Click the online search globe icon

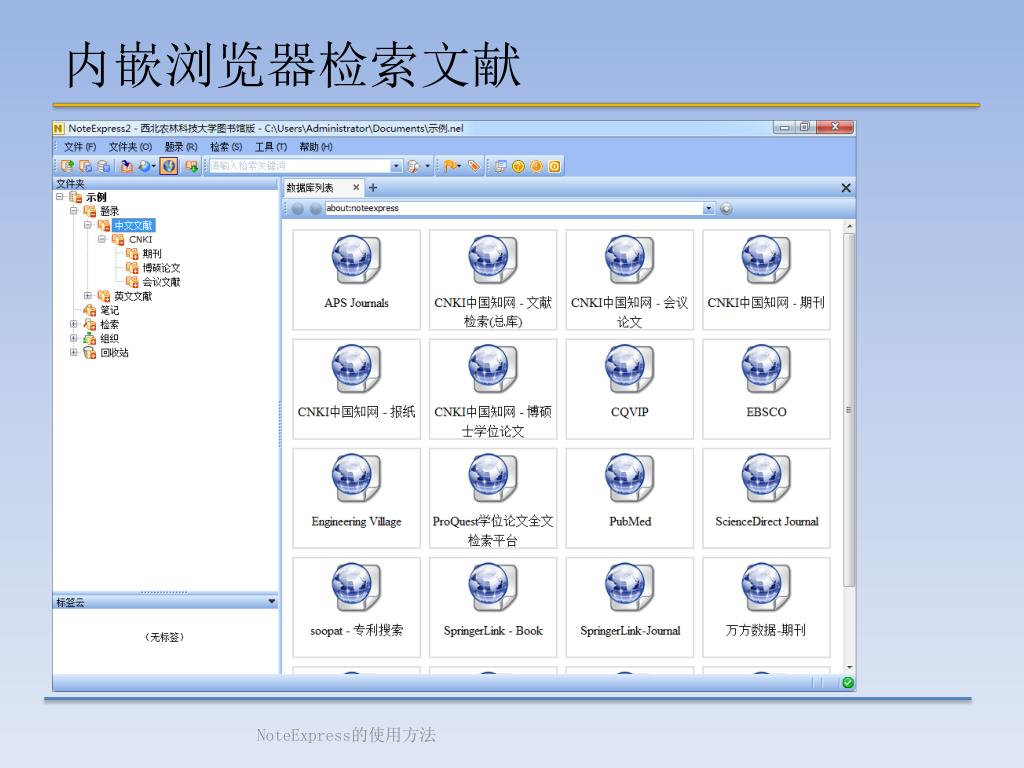[x=145, y=167]
